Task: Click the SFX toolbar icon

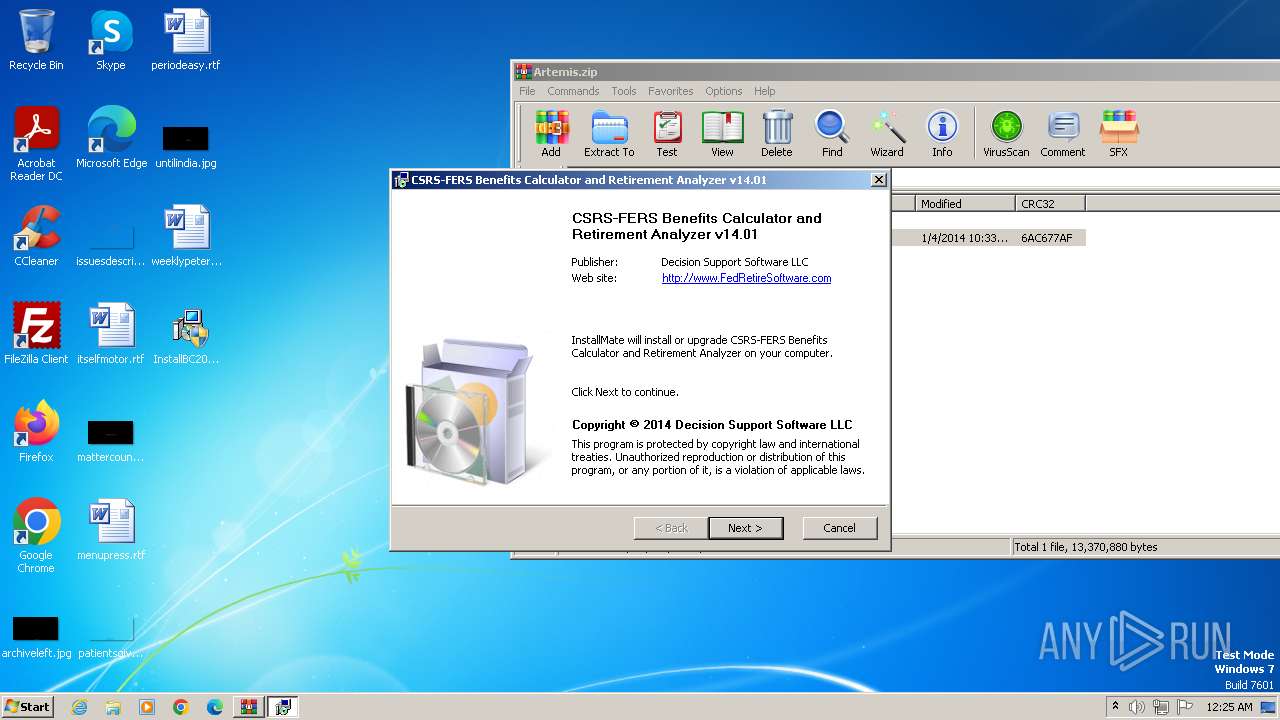Action: (1118, 134)
